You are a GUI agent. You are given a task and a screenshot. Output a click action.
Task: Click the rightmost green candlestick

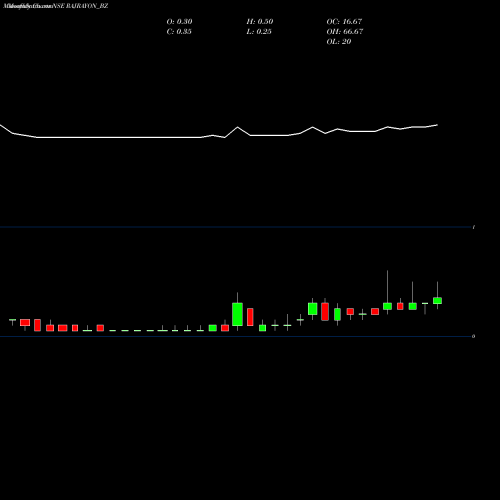437,301
